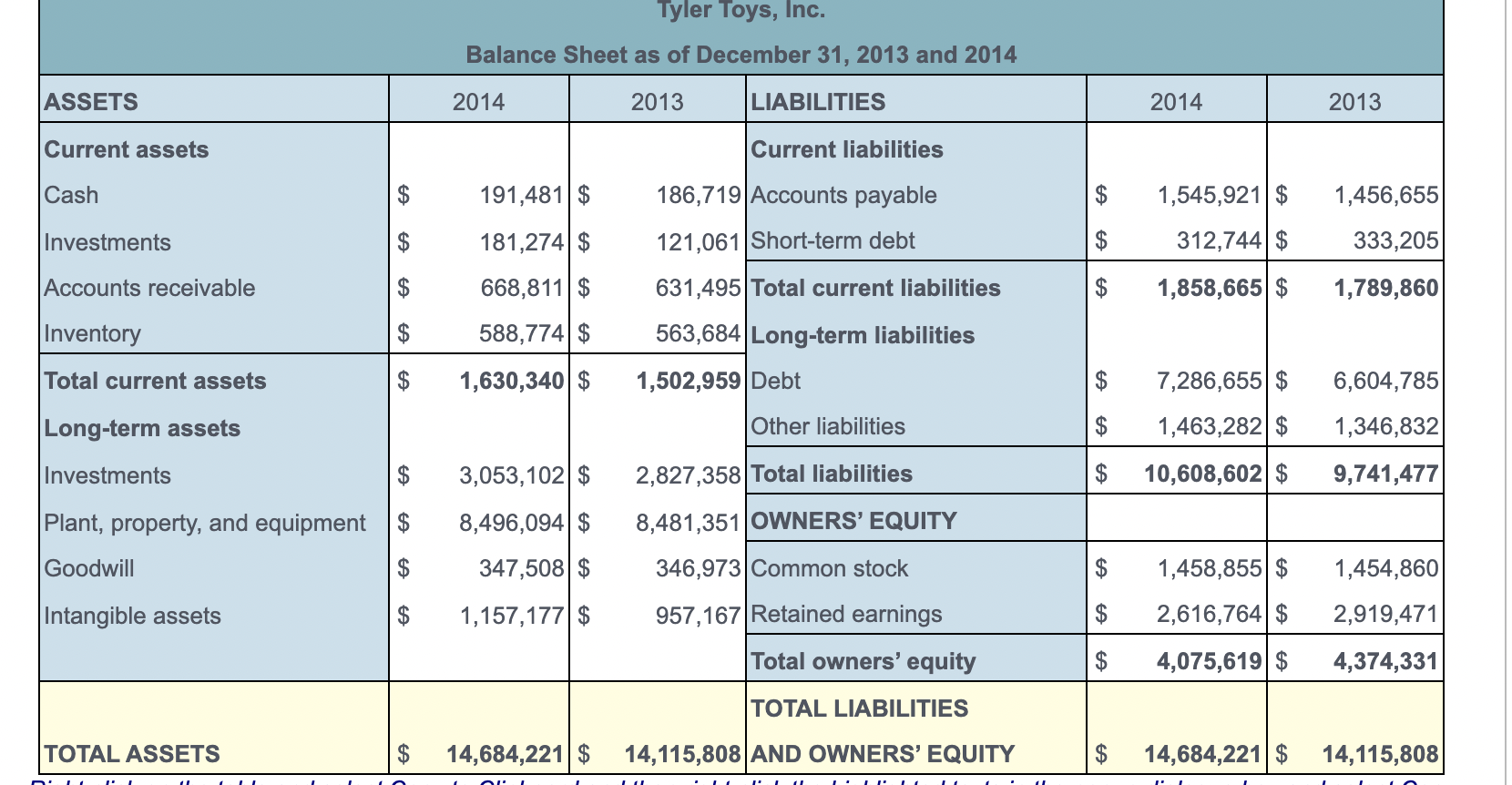1512x785 pixels.
Task: Click the Accounts receivable label
Action: (149, 289)
